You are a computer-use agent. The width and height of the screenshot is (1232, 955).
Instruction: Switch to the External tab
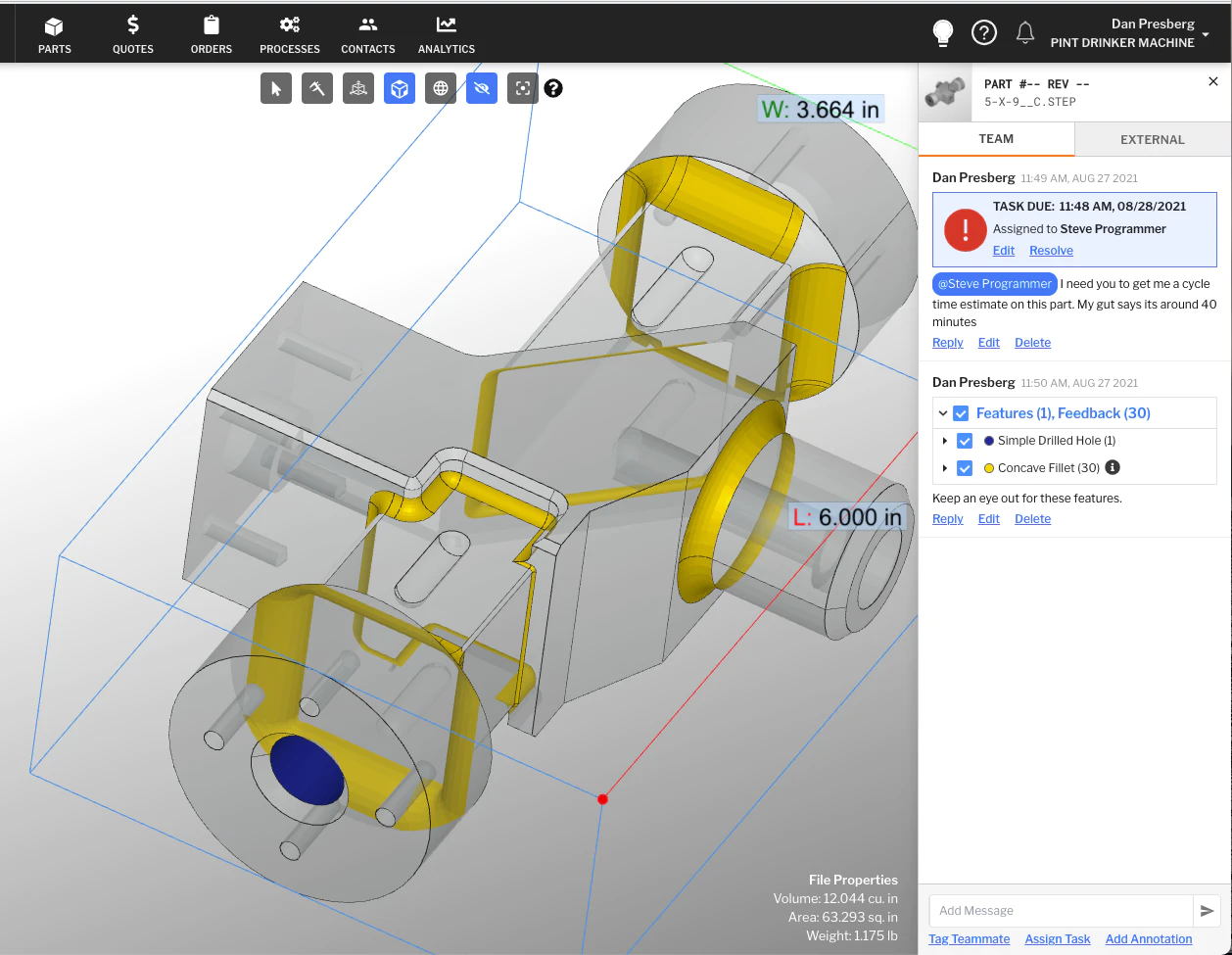pos(1153,140)
